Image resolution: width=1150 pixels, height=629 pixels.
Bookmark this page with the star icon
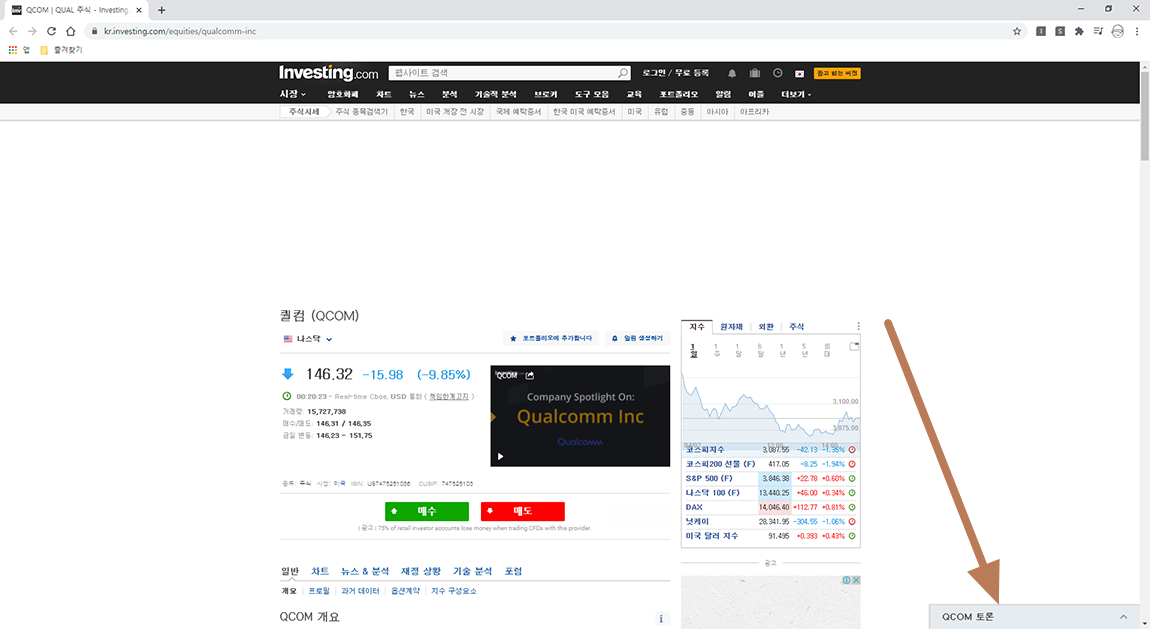coord(1017,31)
